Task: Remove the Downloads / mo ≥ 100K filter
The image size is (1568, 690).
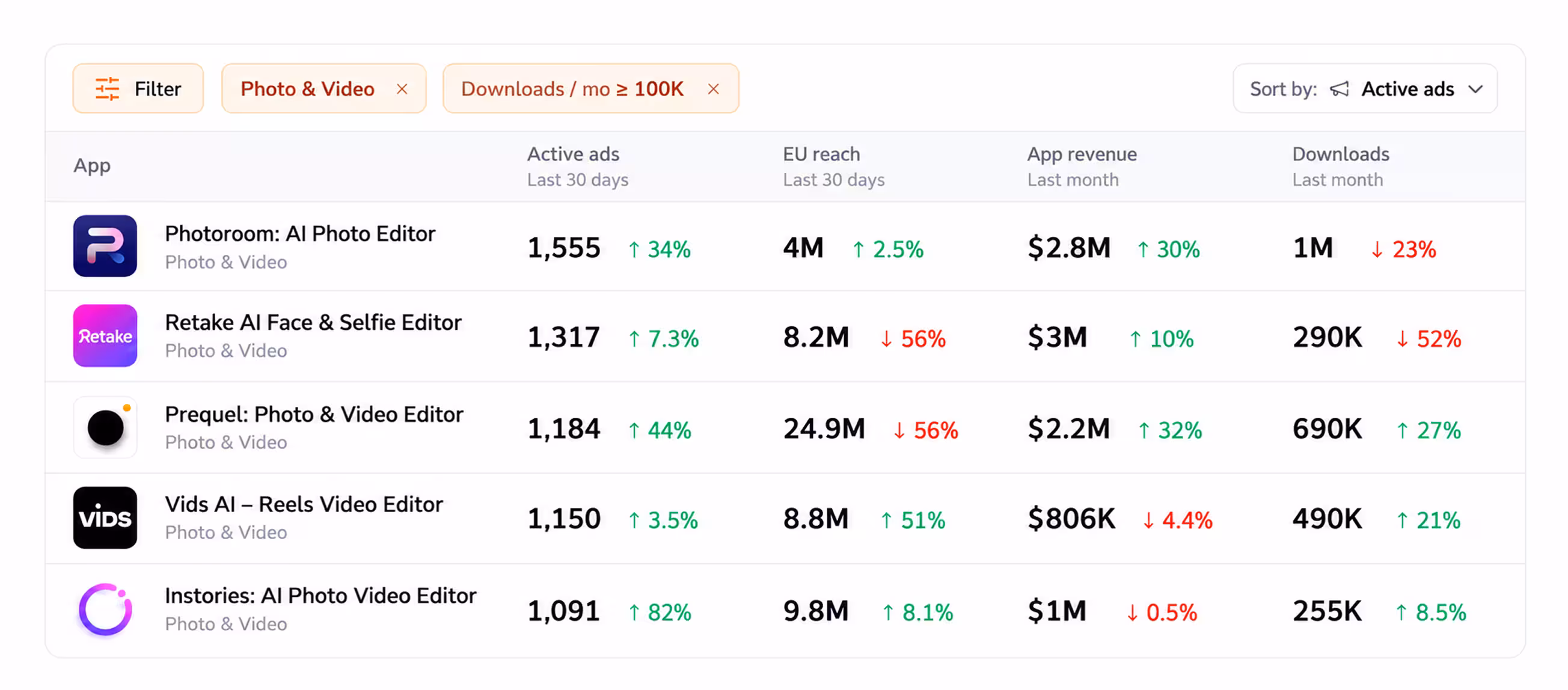Action: 714,90
